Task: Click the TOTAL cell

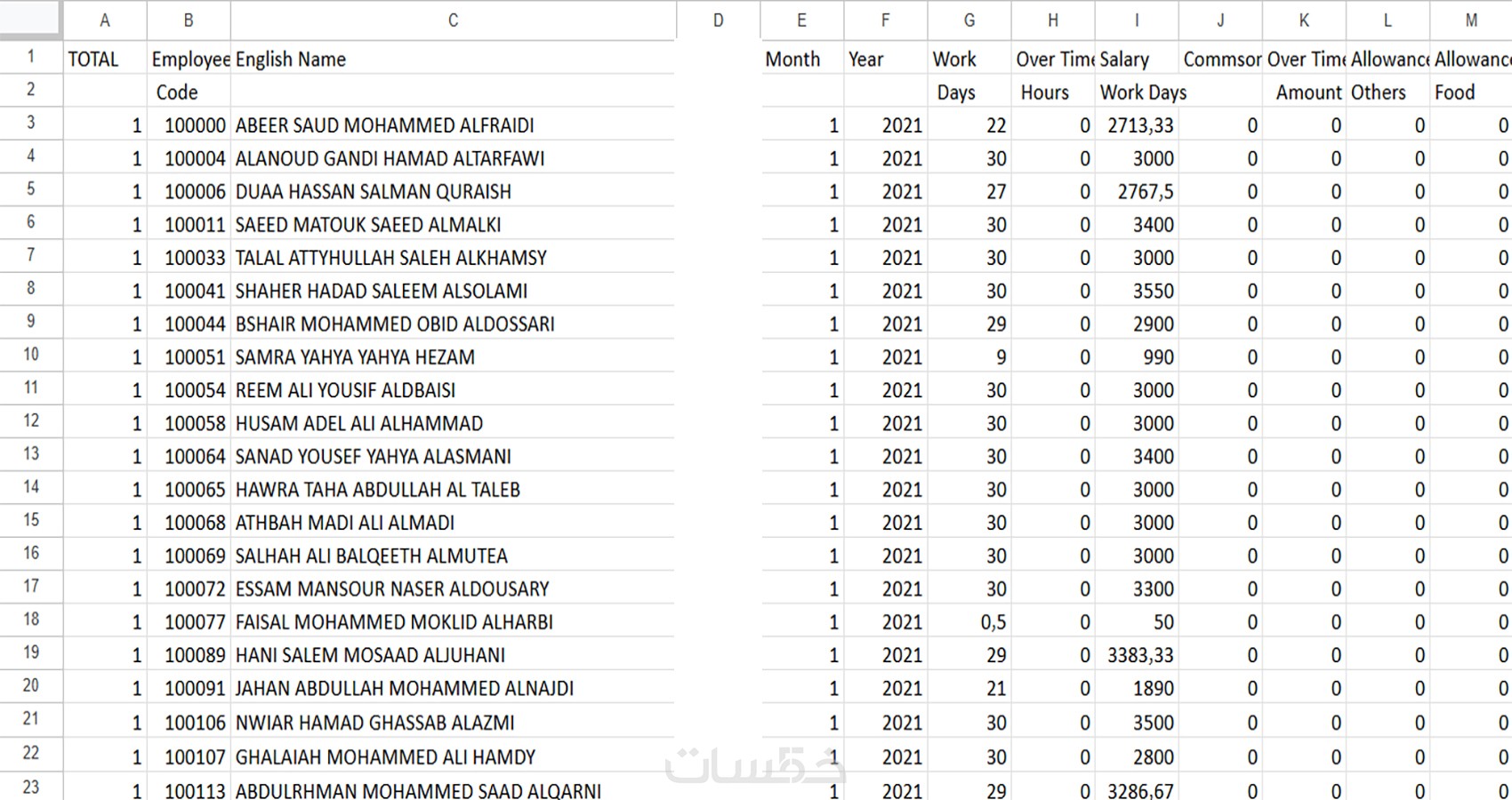Action: 105,59
